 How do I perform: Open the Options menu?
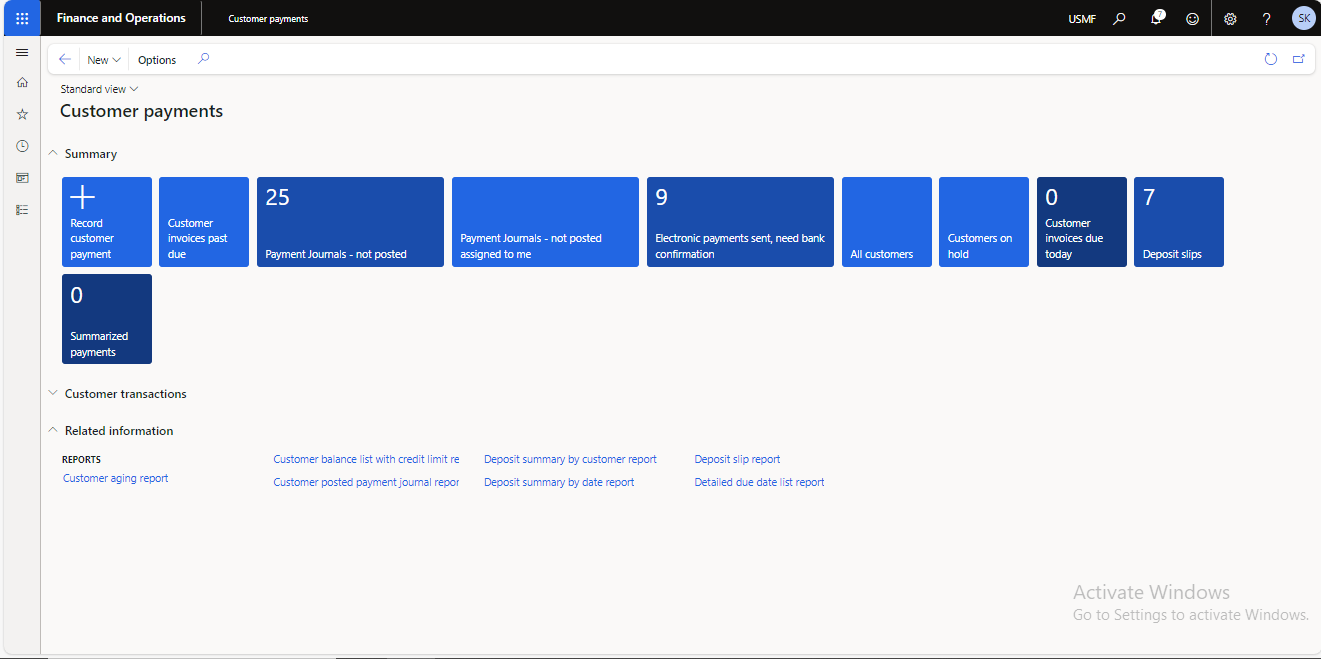click(x=157, y=60)
